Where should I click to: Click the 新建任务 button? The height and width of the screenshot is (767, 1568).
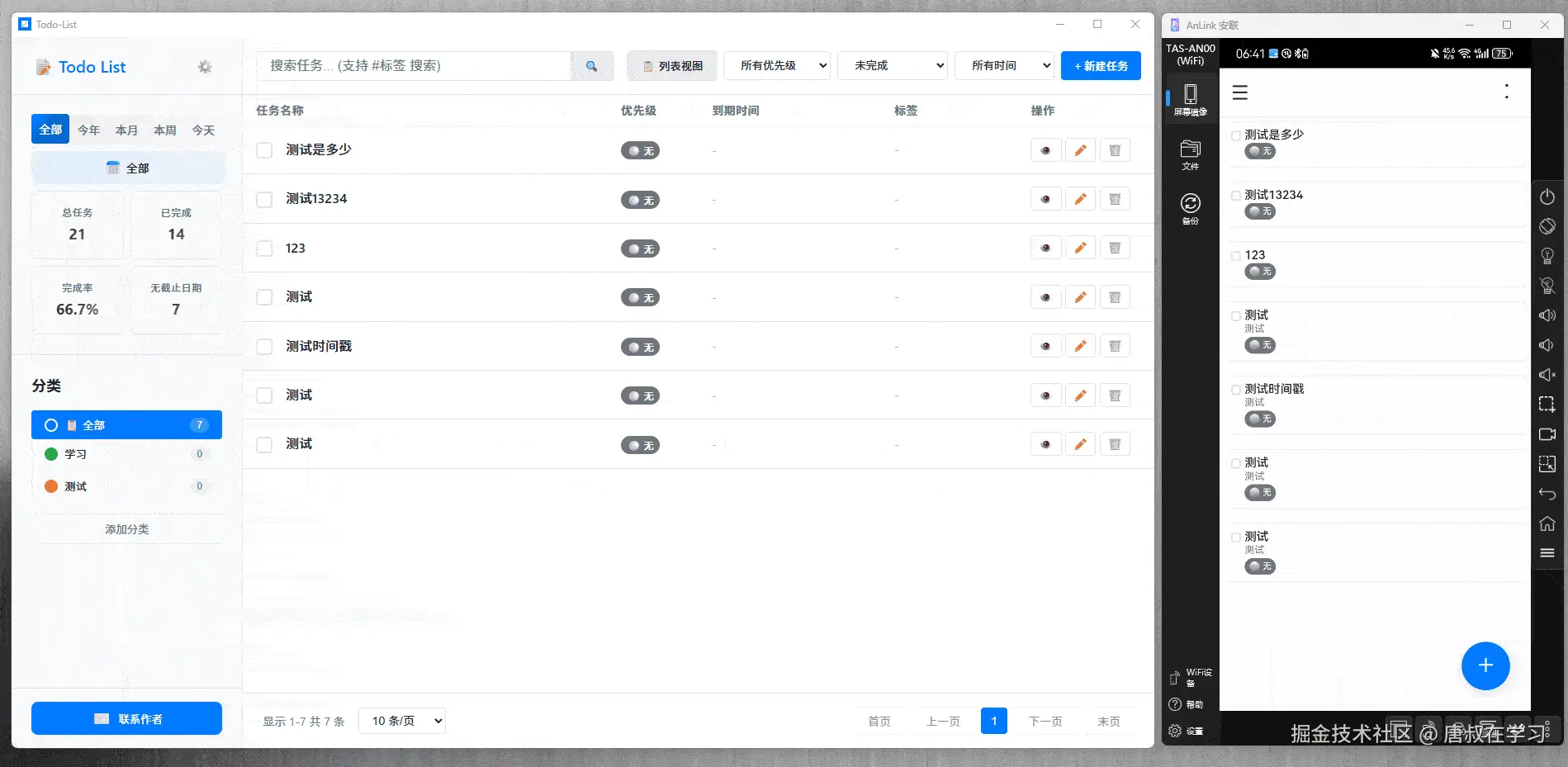click(x=1101, y=65)
